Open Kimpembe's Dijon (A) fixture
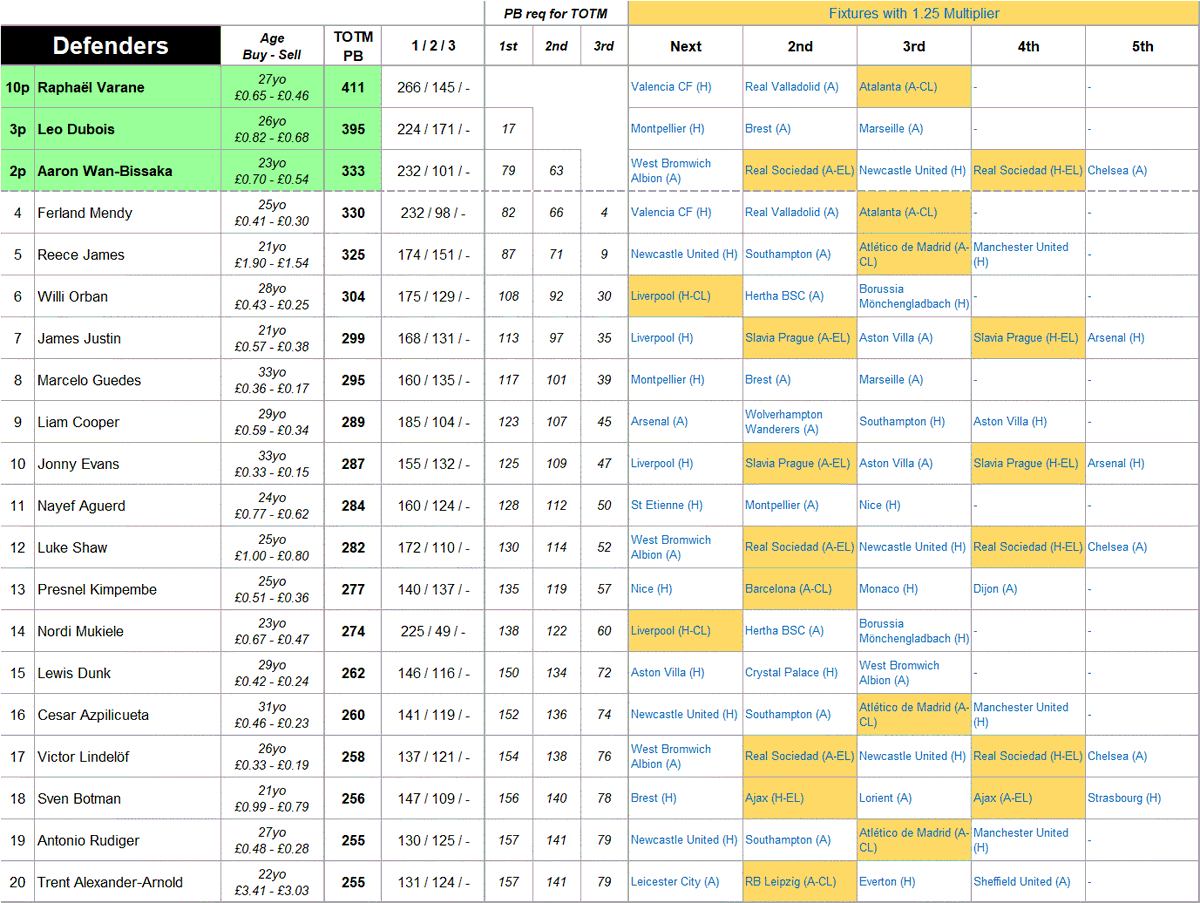The height and width of the screenshot is (903, 1200). pos(996,589)
